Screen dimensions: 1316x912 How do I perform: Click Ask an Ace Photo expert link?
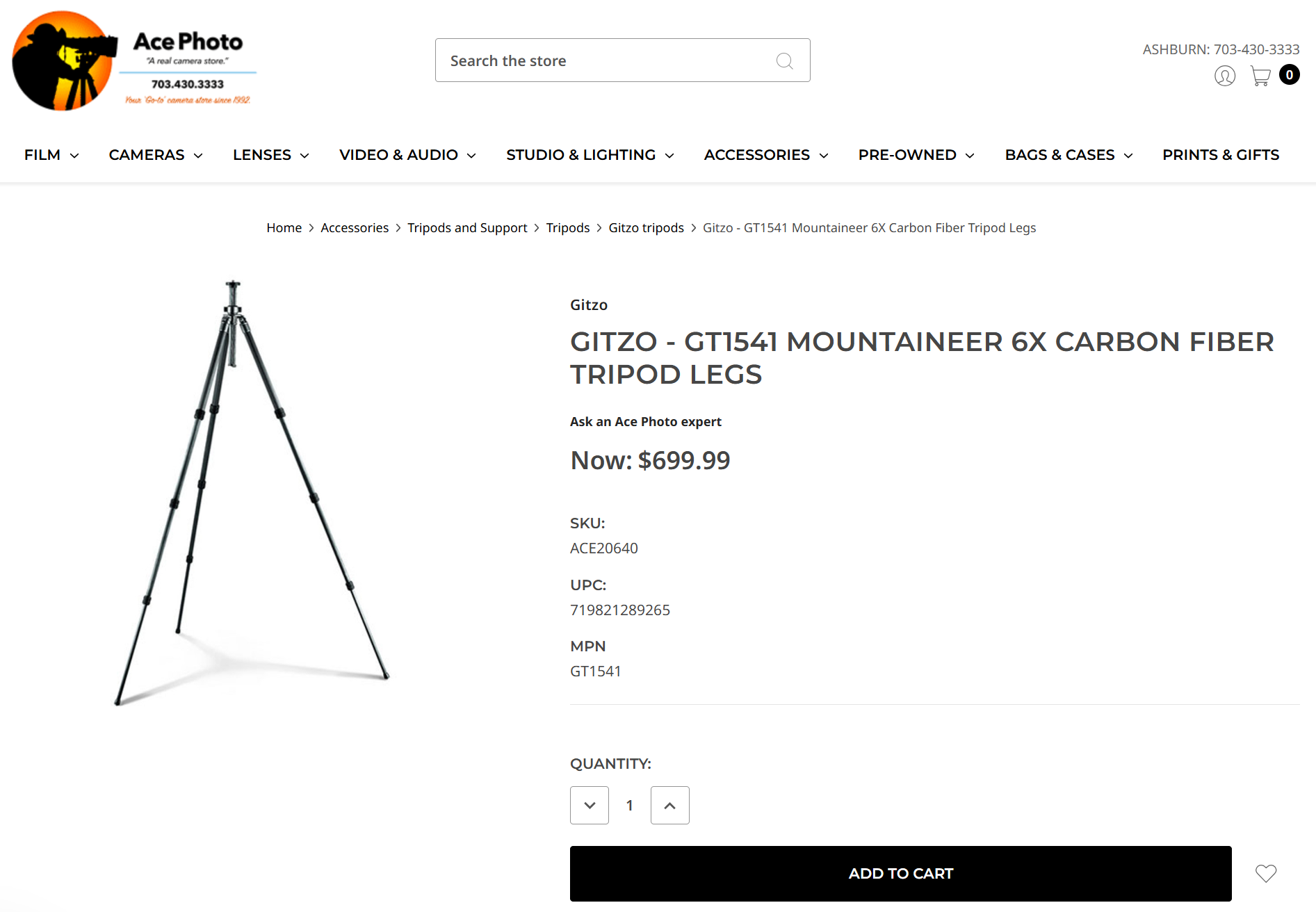point(645,422)
